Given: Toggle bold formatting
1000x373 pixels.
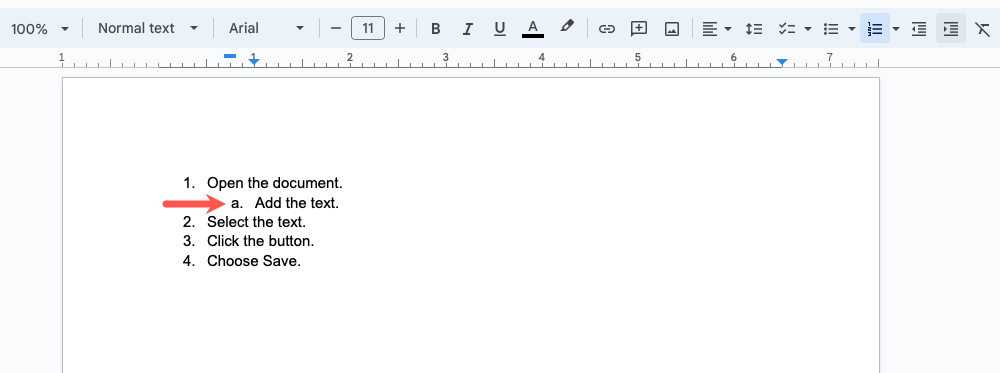Looking at the screenshot, I should (436, 29).
